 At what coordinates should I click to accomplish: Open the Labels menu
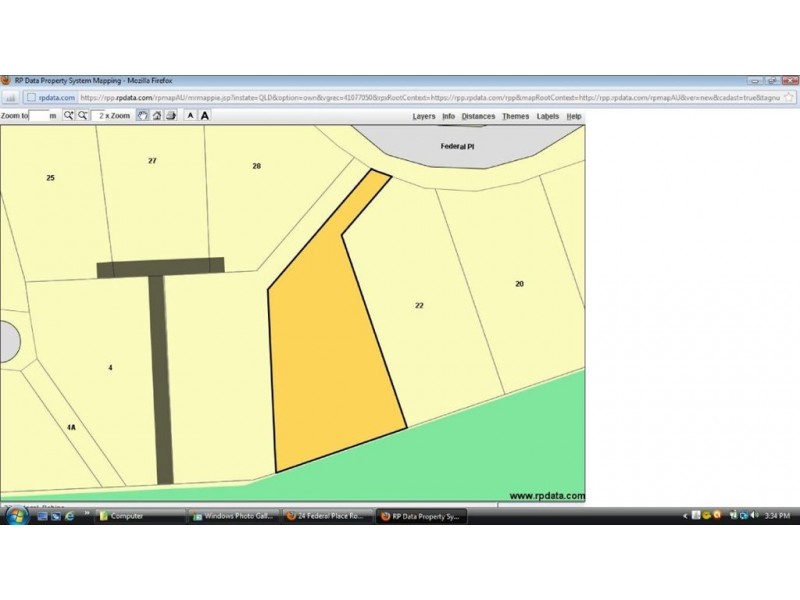(547, 116)
